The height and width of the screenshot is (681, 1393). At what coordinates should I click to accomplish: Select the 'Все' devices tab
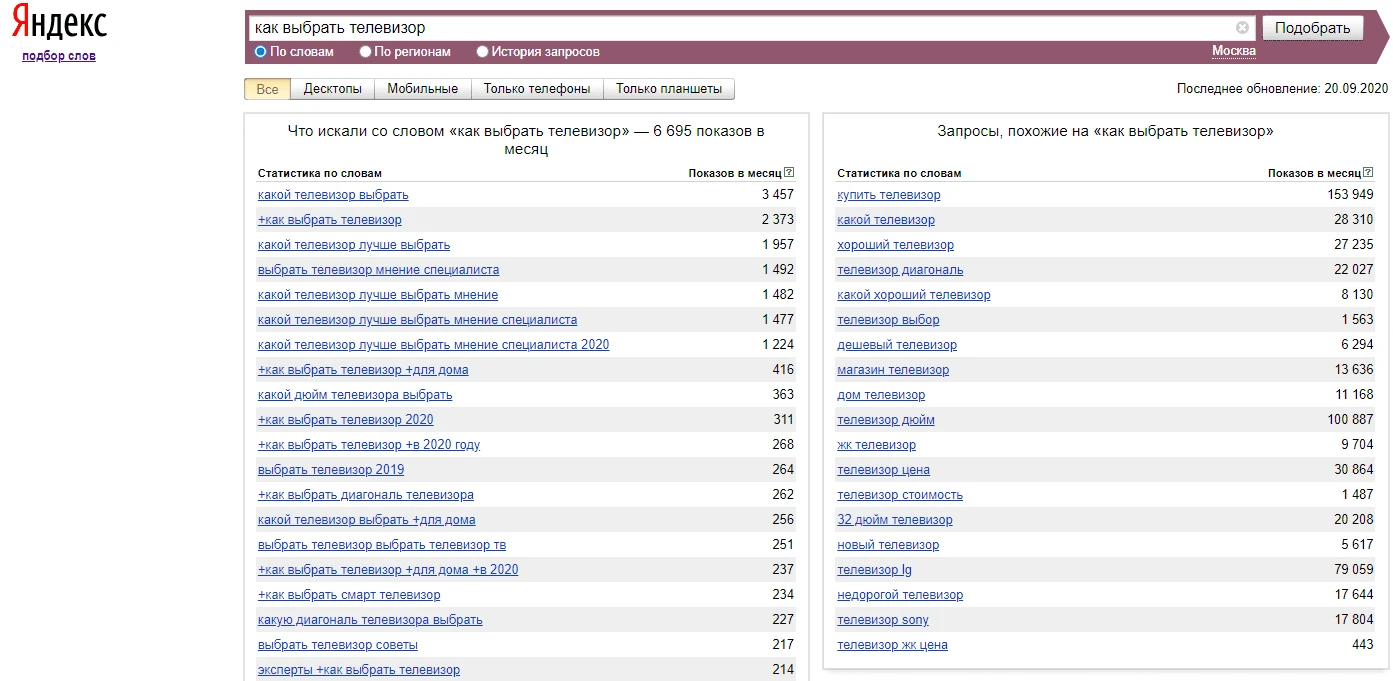coord(267,89)
